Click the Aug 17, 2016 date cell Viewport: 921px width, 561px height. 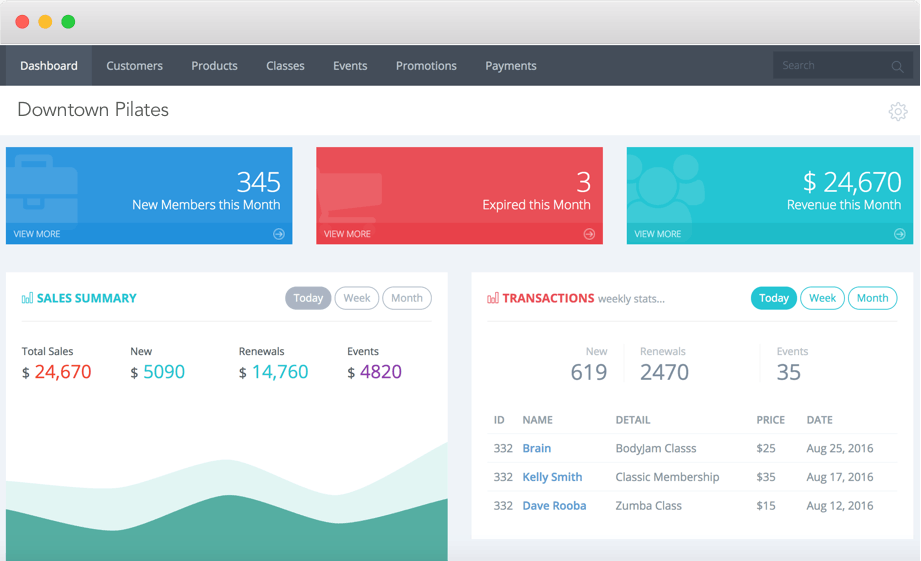tap(840, 477)
